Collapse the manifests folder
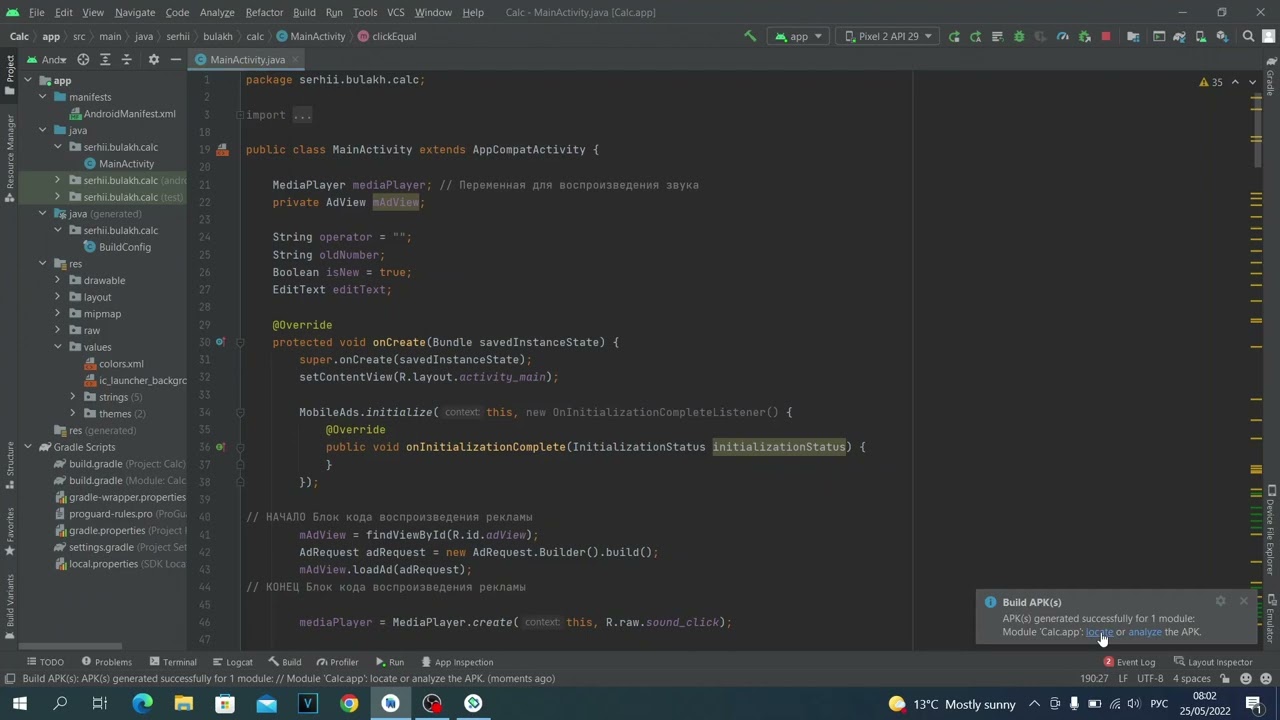The height and width of the screenshot is (720, 1280). (43, 97)
